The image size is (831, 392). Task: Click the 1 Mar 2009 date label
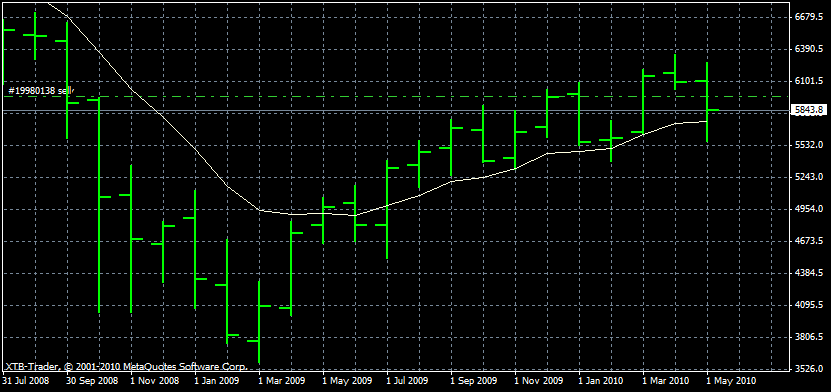pos(282,381)
